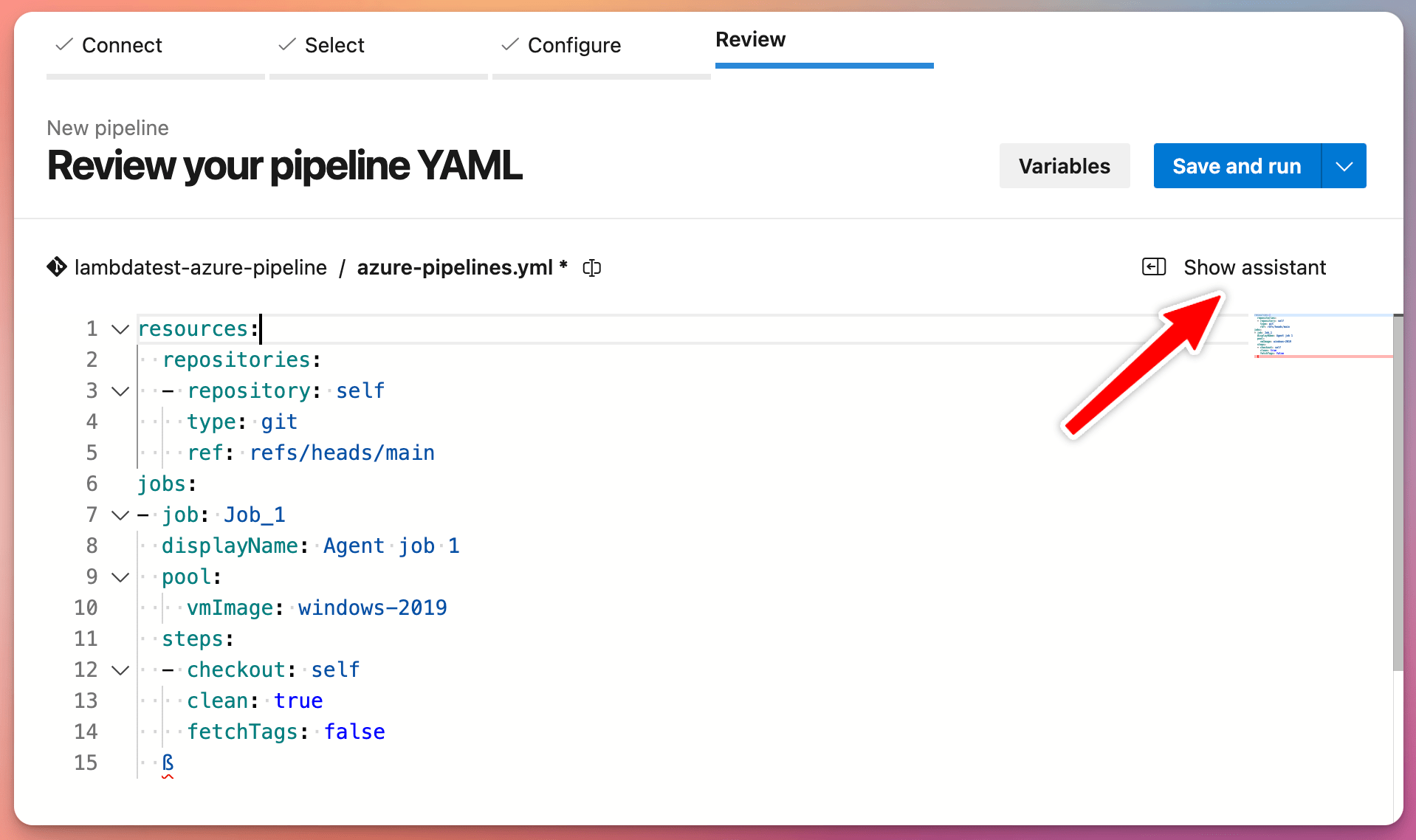The width and height of the screenshot is (1416, 840).
Task: Open the Save and run dropdown arrow
Action: [1344, 165]
